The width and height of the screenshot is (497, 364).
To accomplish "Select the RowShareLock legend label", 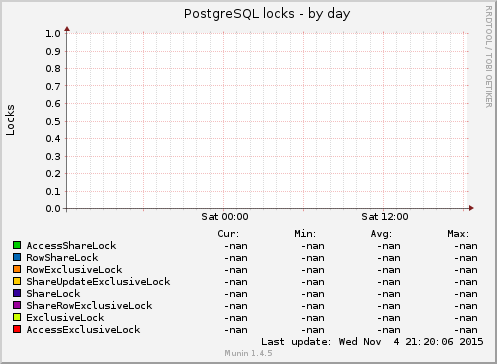I will tap(62, 258).
